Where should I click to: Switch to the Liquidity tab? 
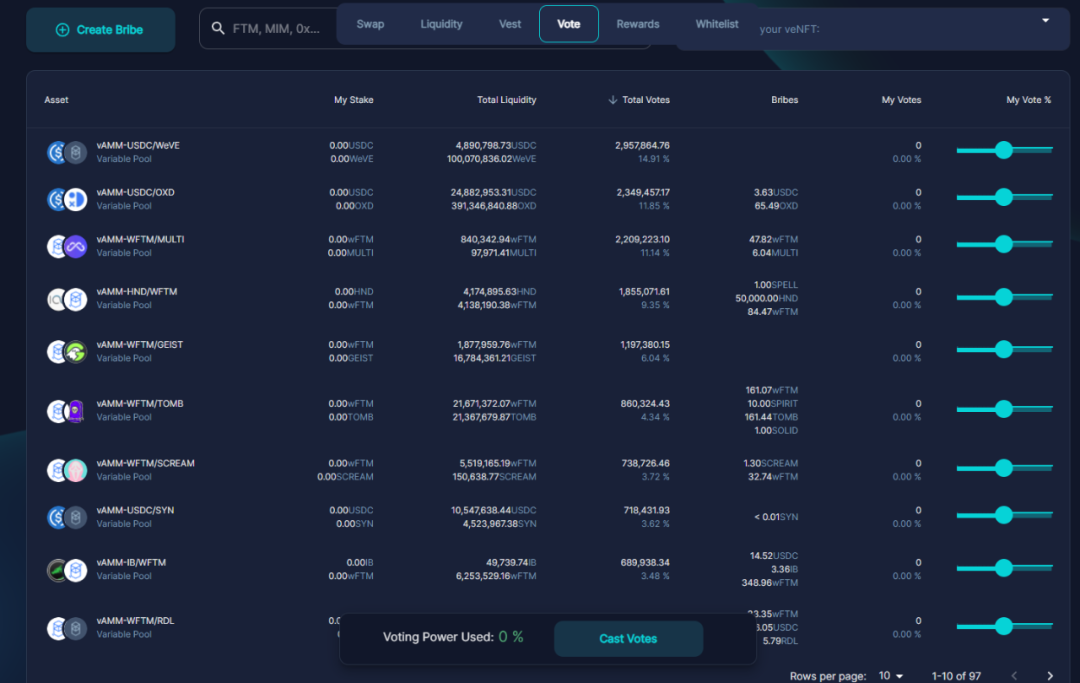pos(441,24)
